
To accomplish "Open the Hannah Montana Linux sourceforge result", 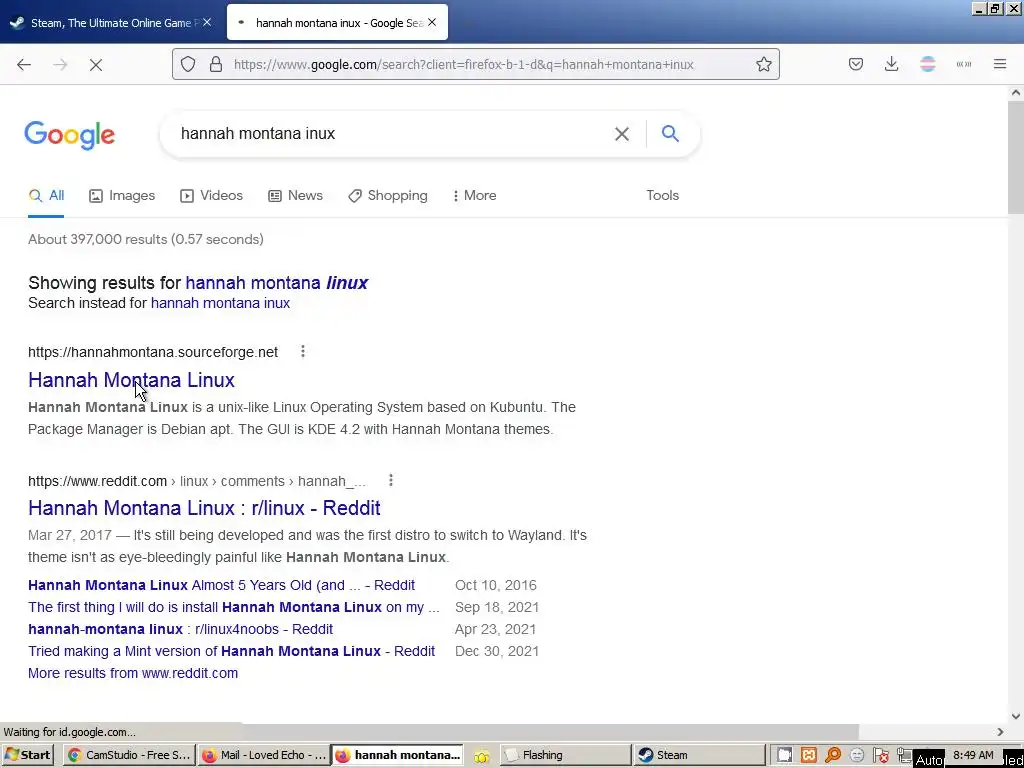I will pyautogui.click(x=131, y=380).
